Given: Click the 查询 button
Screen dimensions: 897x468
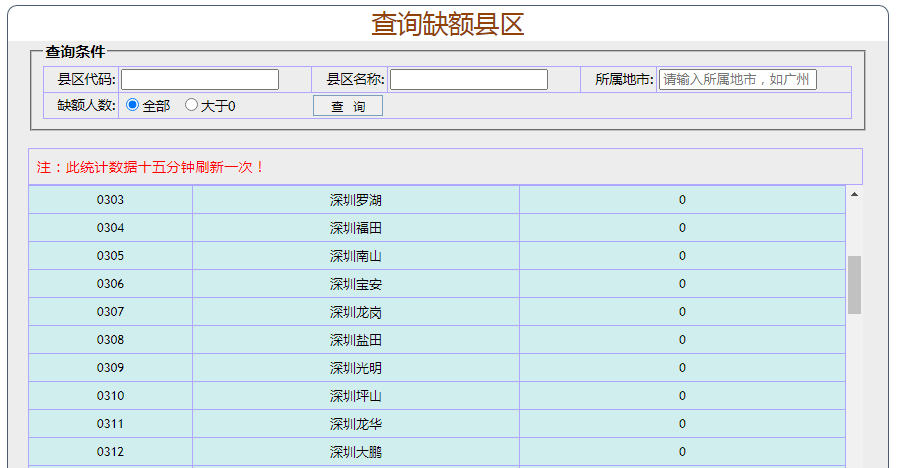Looking at the screenshot, I should click(x=348, y=106).
